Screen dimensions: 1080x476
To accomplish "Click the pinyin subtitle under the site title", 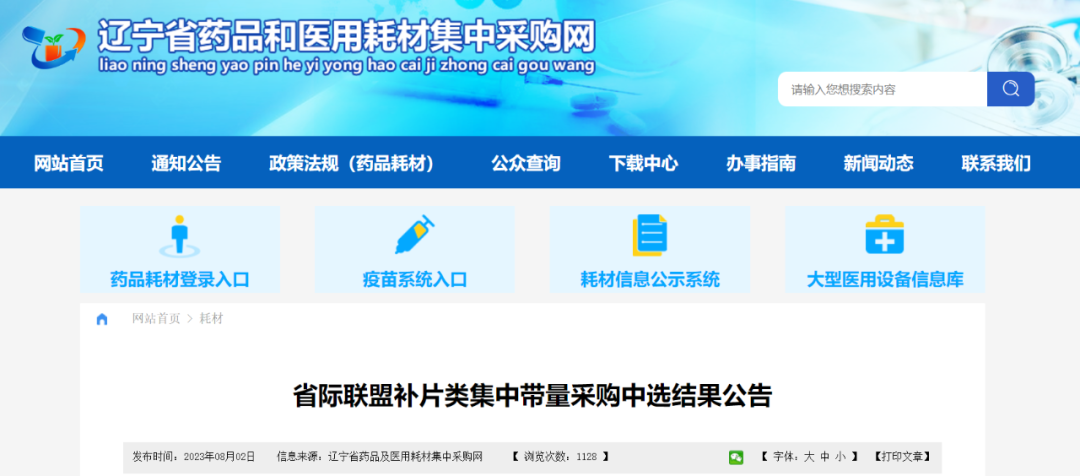I will coord(346,66).
